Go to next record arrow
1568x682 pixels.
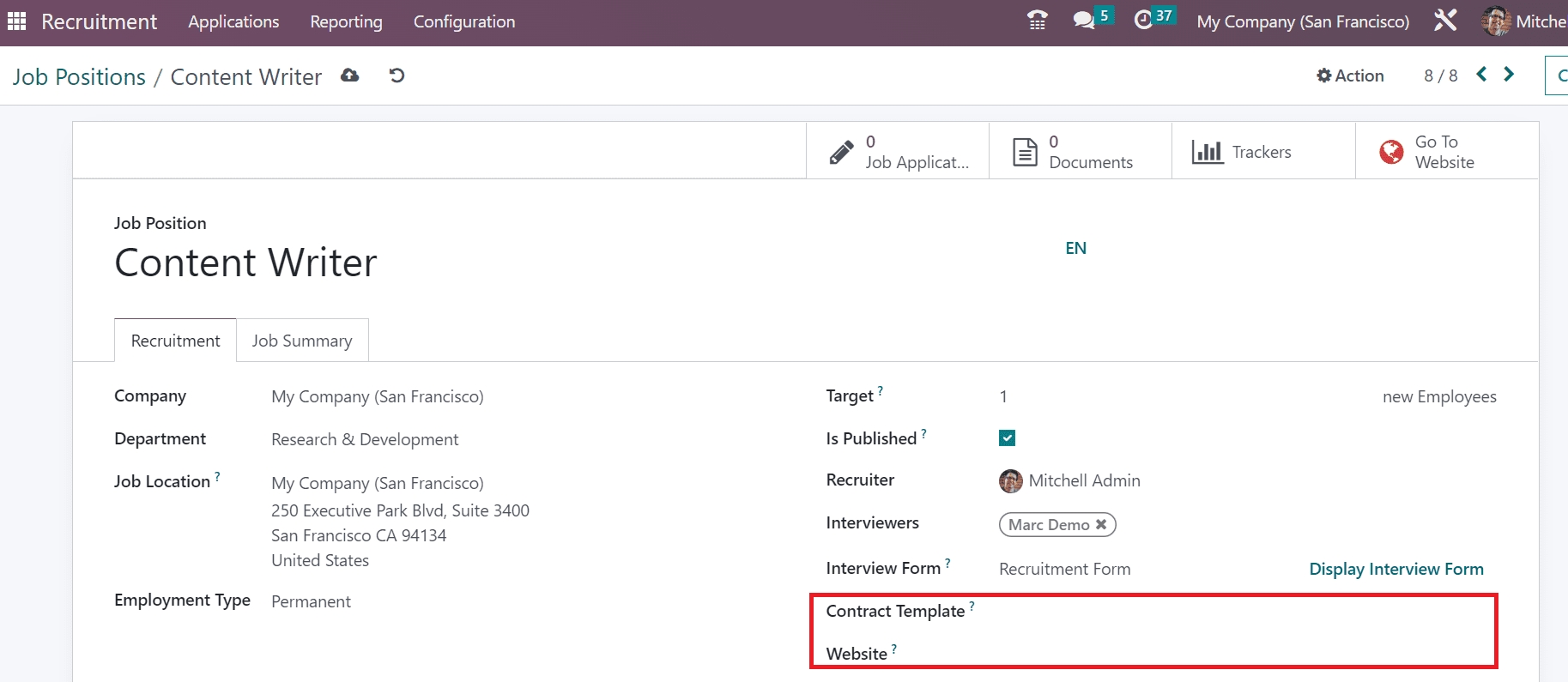coord(1509,75)
